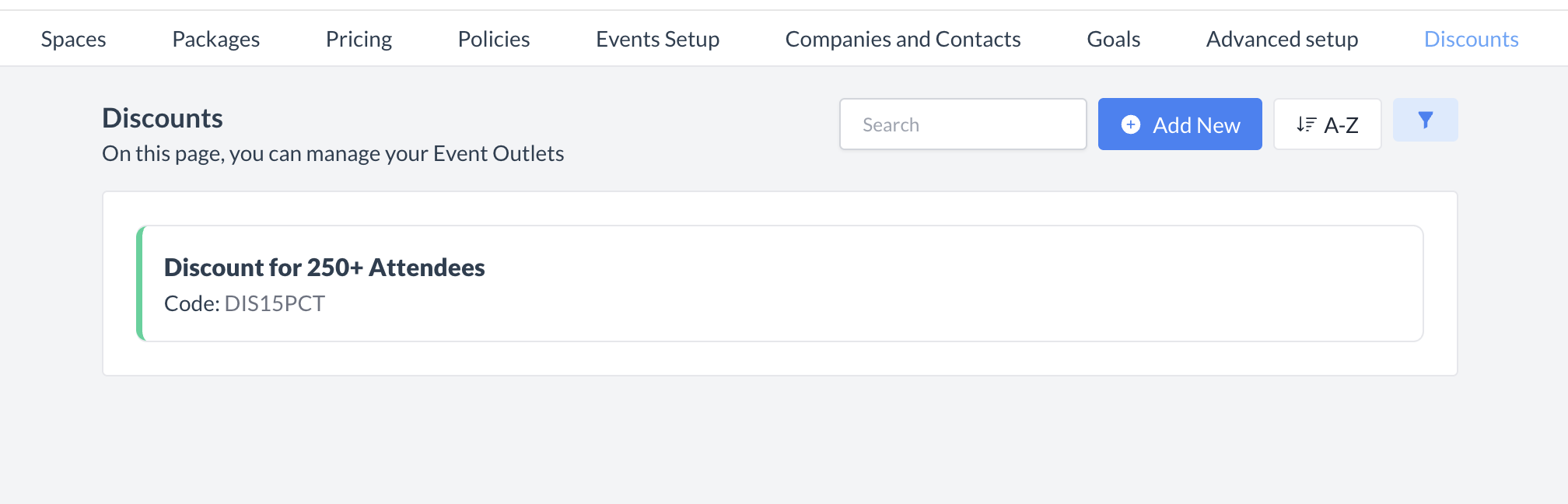Open the Packages tab
Image resolution: width=1568 pixels, height=504 pixels.
[215, 39]
